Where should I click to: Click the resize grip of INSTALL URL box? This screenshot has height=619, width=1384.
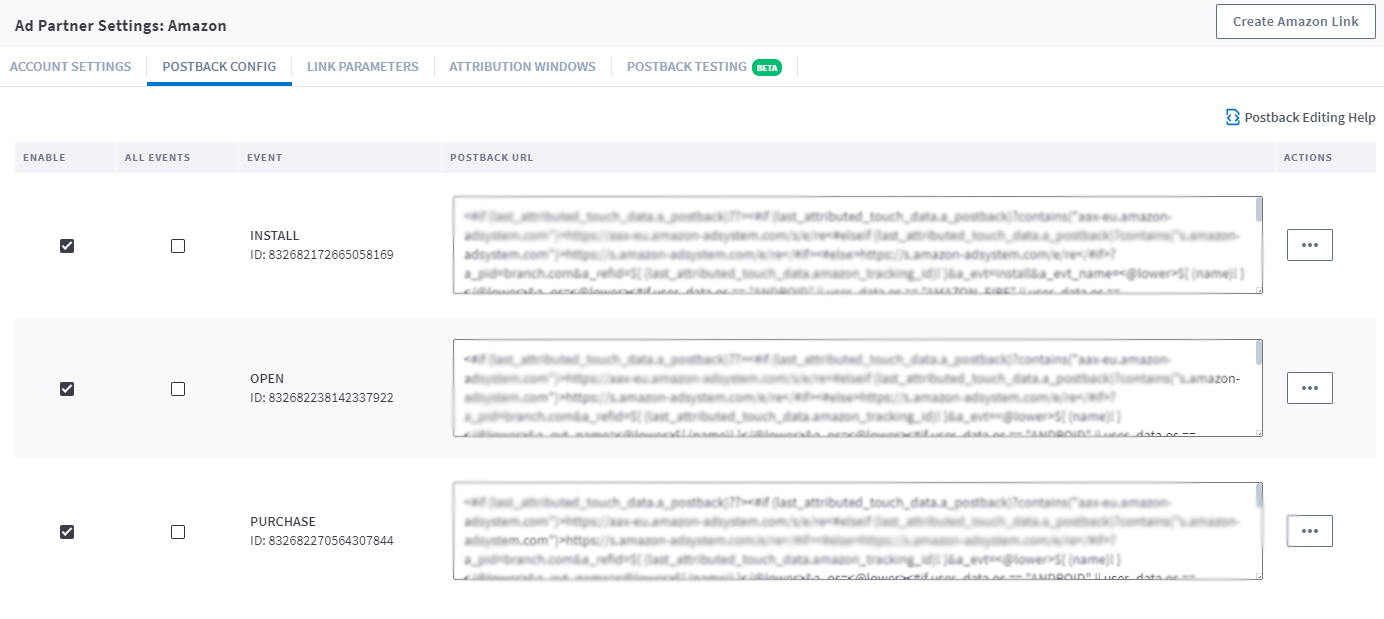1258,290
